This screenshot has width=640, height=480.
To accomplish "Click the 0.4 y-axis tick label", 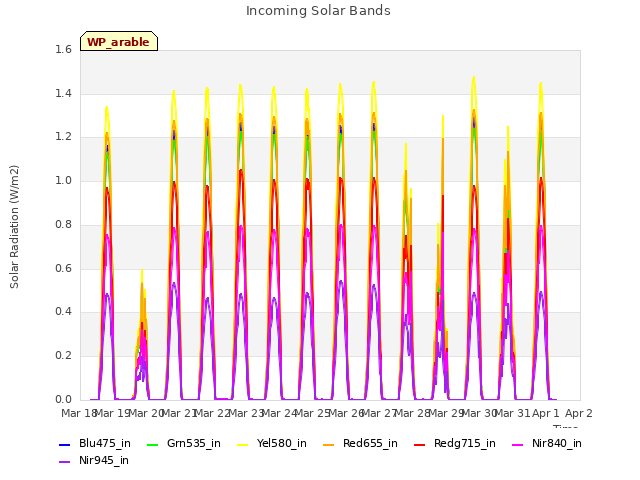I will pos(63,311).
